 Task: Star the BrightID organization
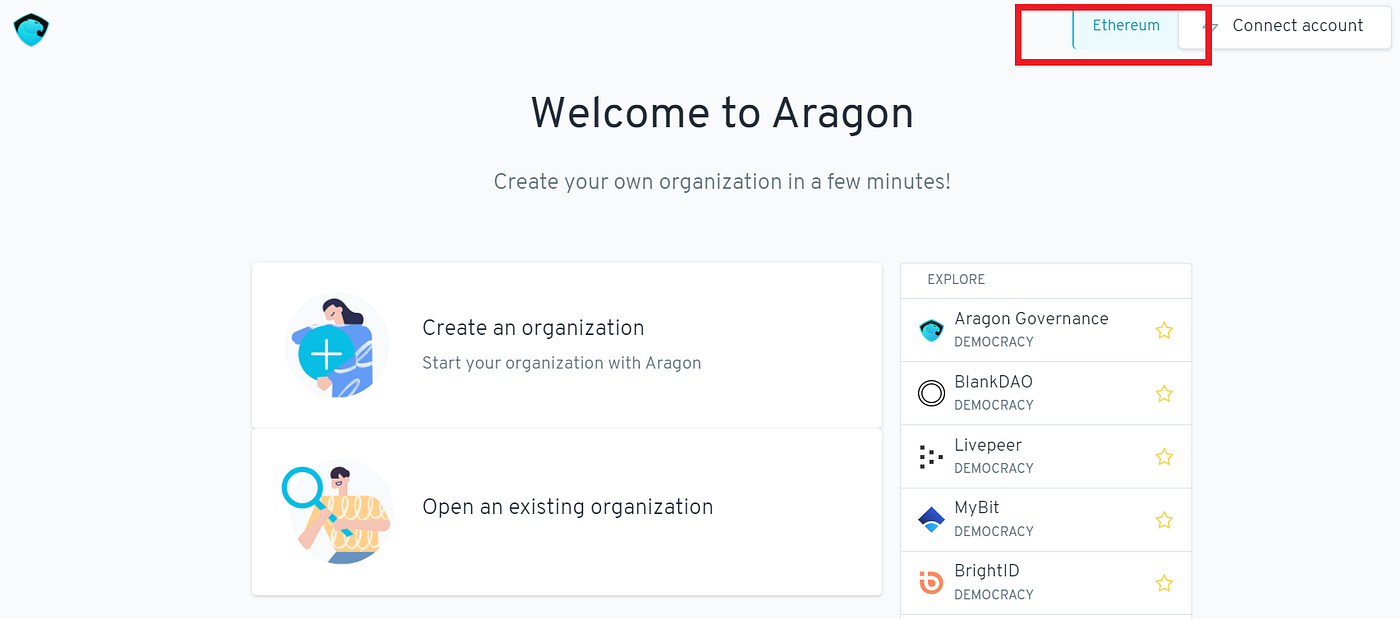1164,582
